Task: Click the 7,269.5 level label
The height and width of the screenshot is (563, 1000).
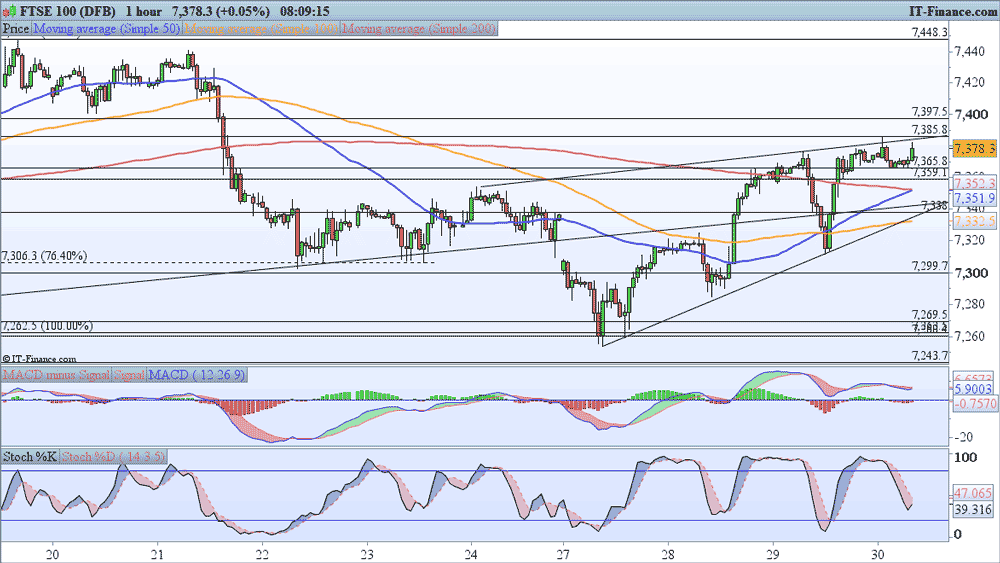Action: coord(929,314)
